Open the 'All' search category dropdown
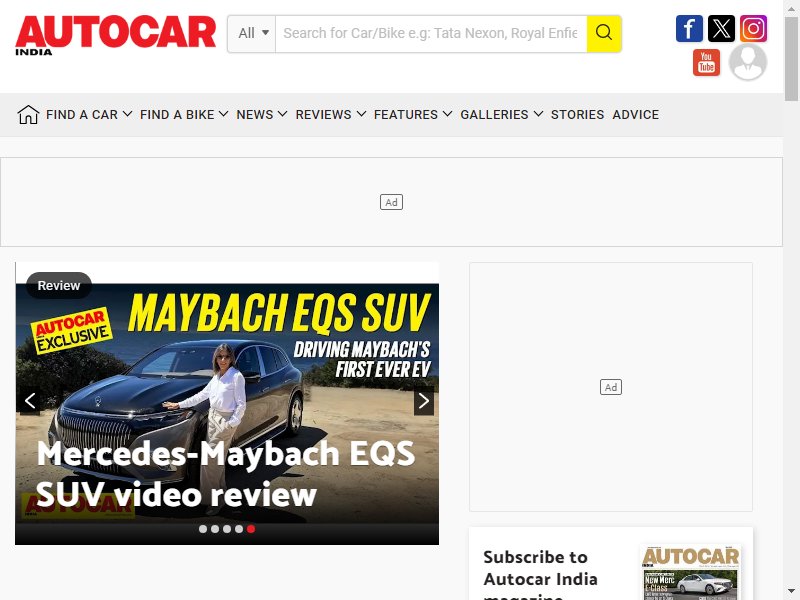The height and width of the screenshot is (600, 800). pos(252,34)
